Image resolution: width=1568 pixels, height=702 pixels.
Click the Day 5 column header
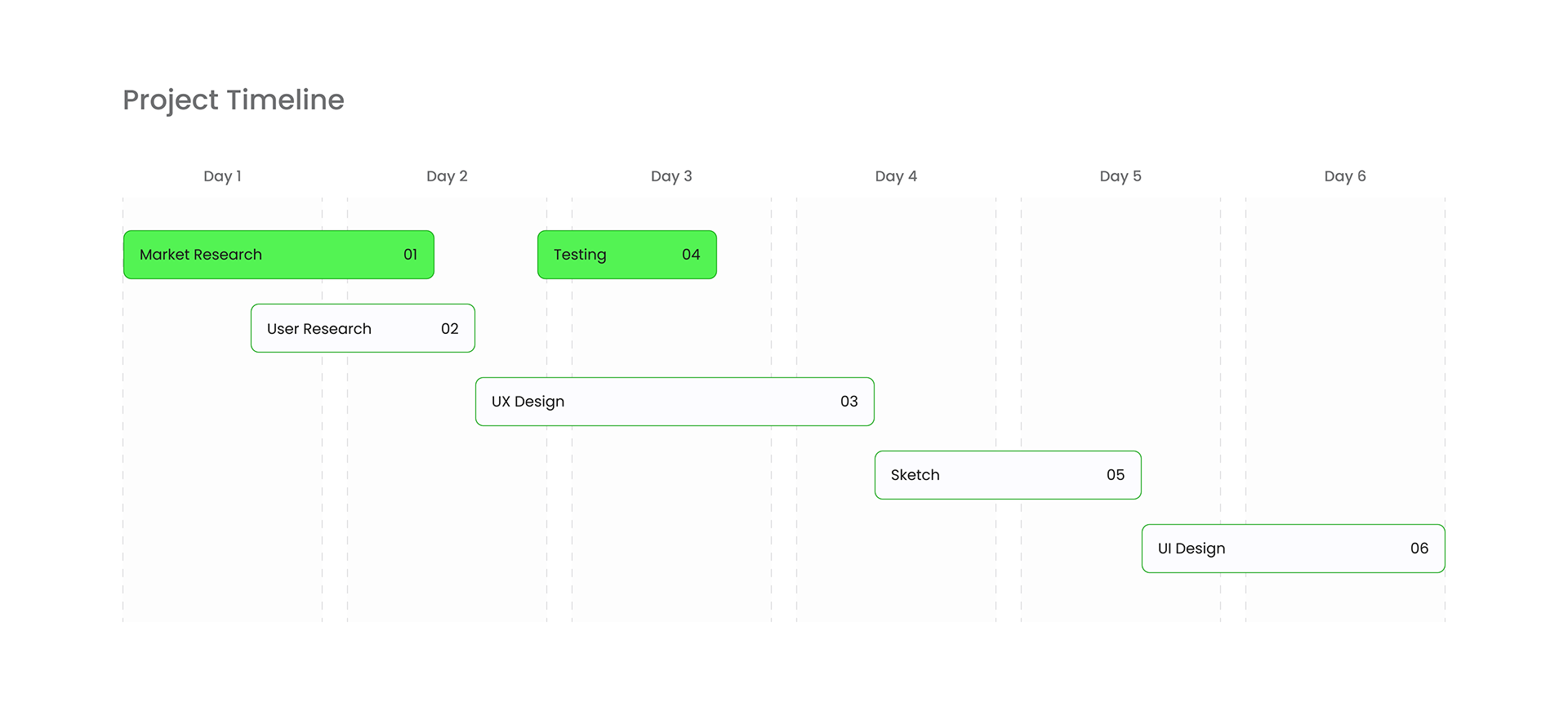(1120, 176)
